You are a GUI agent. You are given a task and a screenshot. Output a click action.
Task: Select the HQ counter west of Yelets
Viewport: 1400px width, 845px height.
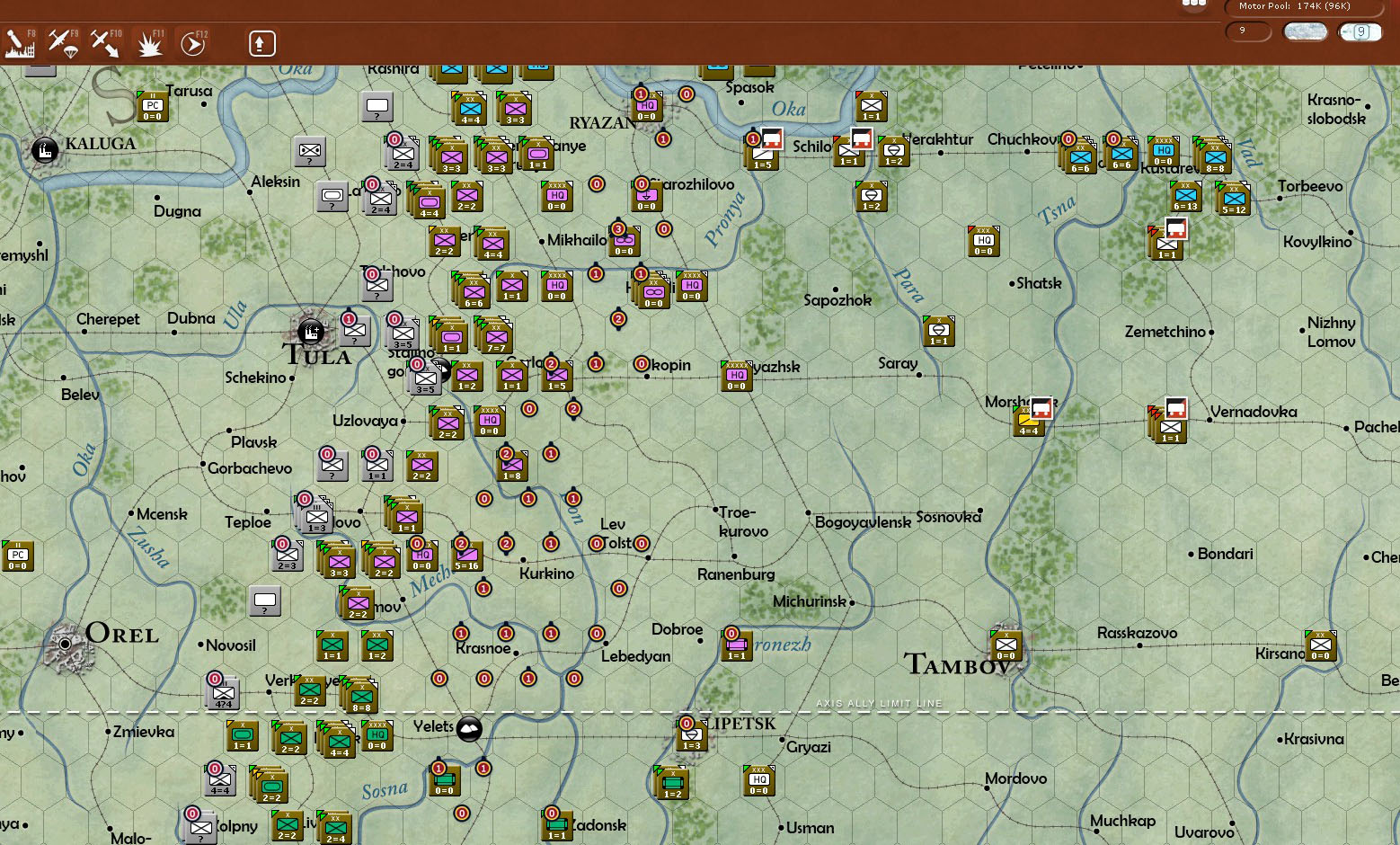tap(377, 735)
